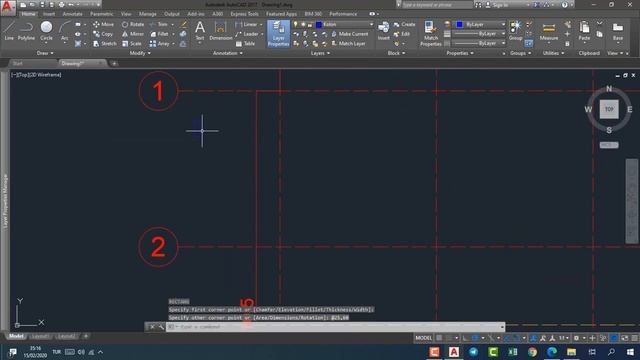Insert a Table
The image size is (640, 360).
click(245, 44)
